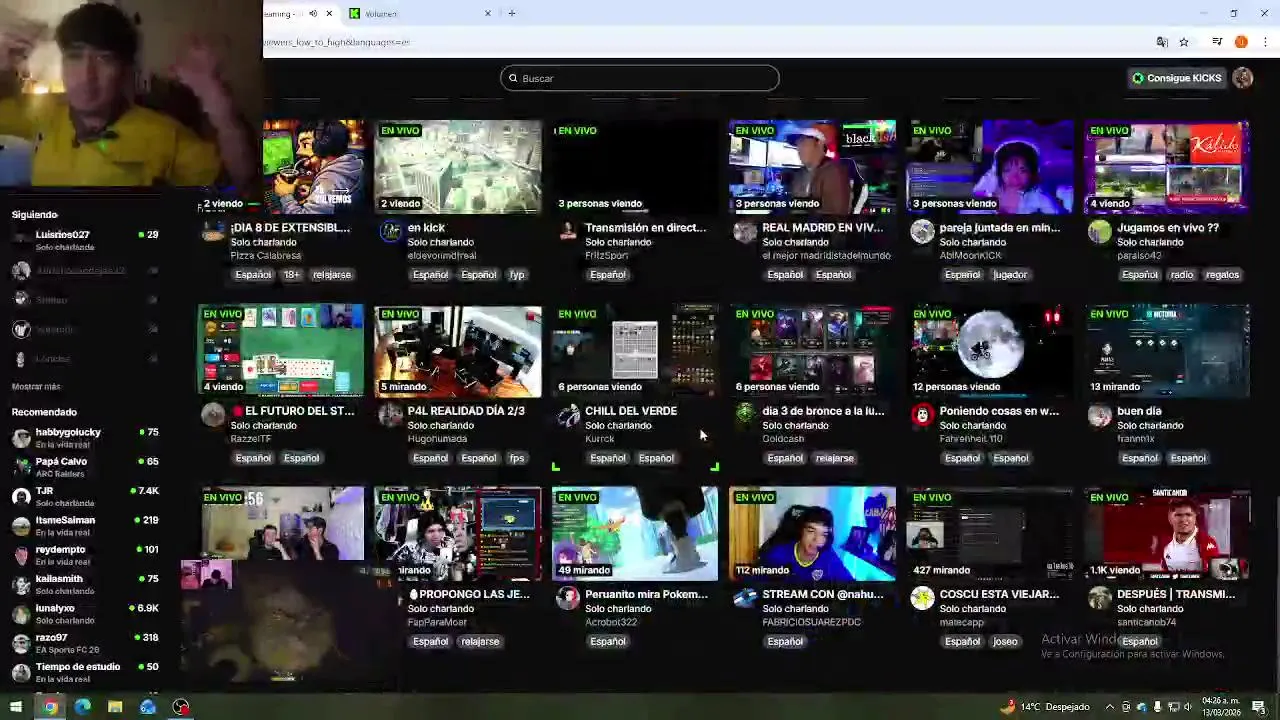This screenshot has width=1280, height=720.
Task: Click the Buscar search field
Action: point(640,78)
